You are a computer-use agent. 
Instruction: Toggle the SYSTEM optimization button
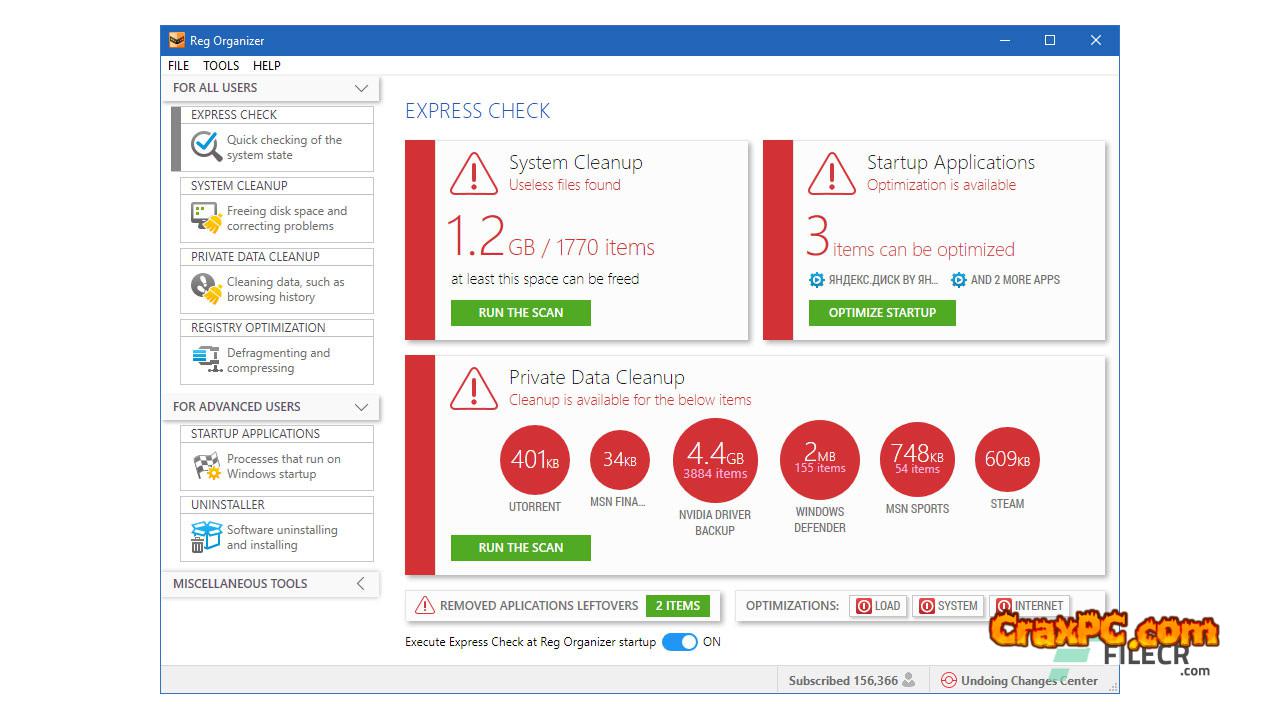click(x=948, y=606)
